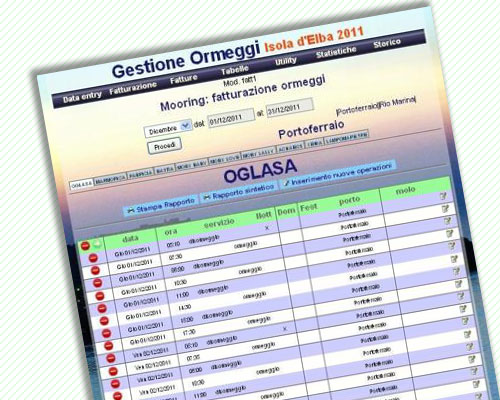The width and height of the screenshot is (500, 400).
Task: Delete the Gio 01/12/2011 14:30 row
Action: click(x=104, y=321)
